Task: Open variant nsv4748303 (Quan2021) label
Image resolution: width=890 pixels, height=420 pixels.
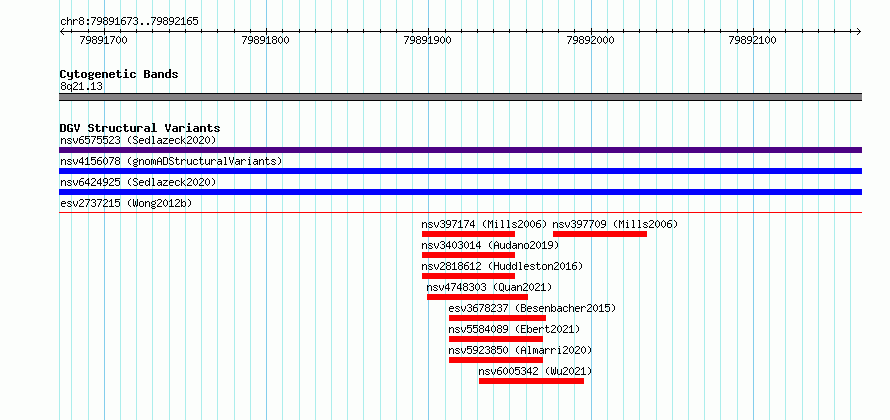Action: pos(489,287)
